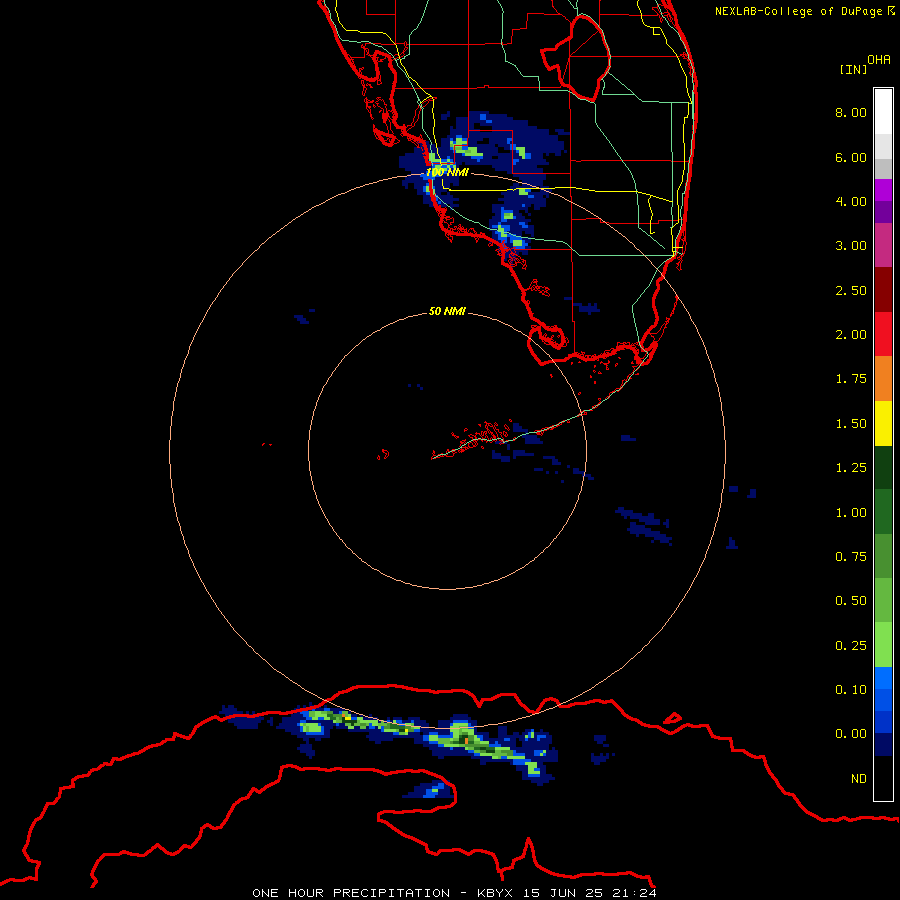Viewport: 900px width, 900px height.
Task: Select the yellow legend swatch
Action: pyautogui.click(x=883, y=423)
